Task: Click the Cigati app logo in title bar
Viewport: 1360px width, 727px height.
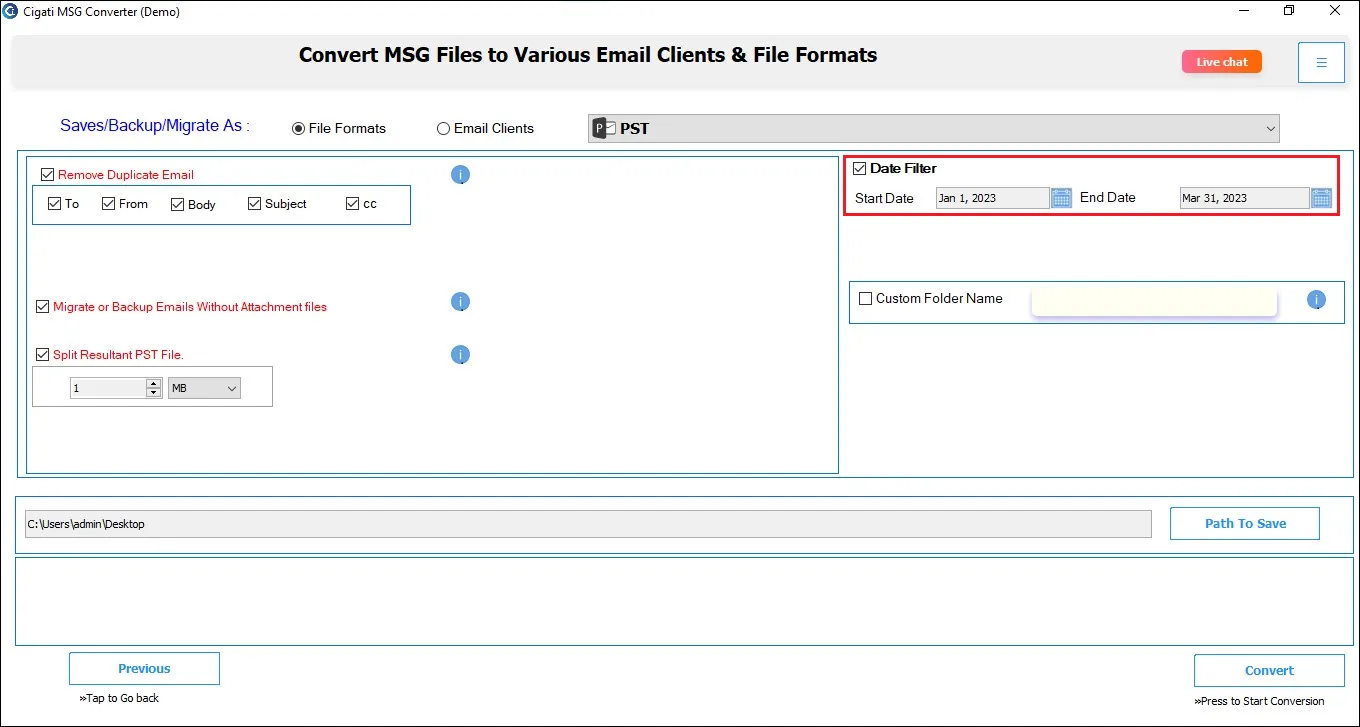Action: 10,11
